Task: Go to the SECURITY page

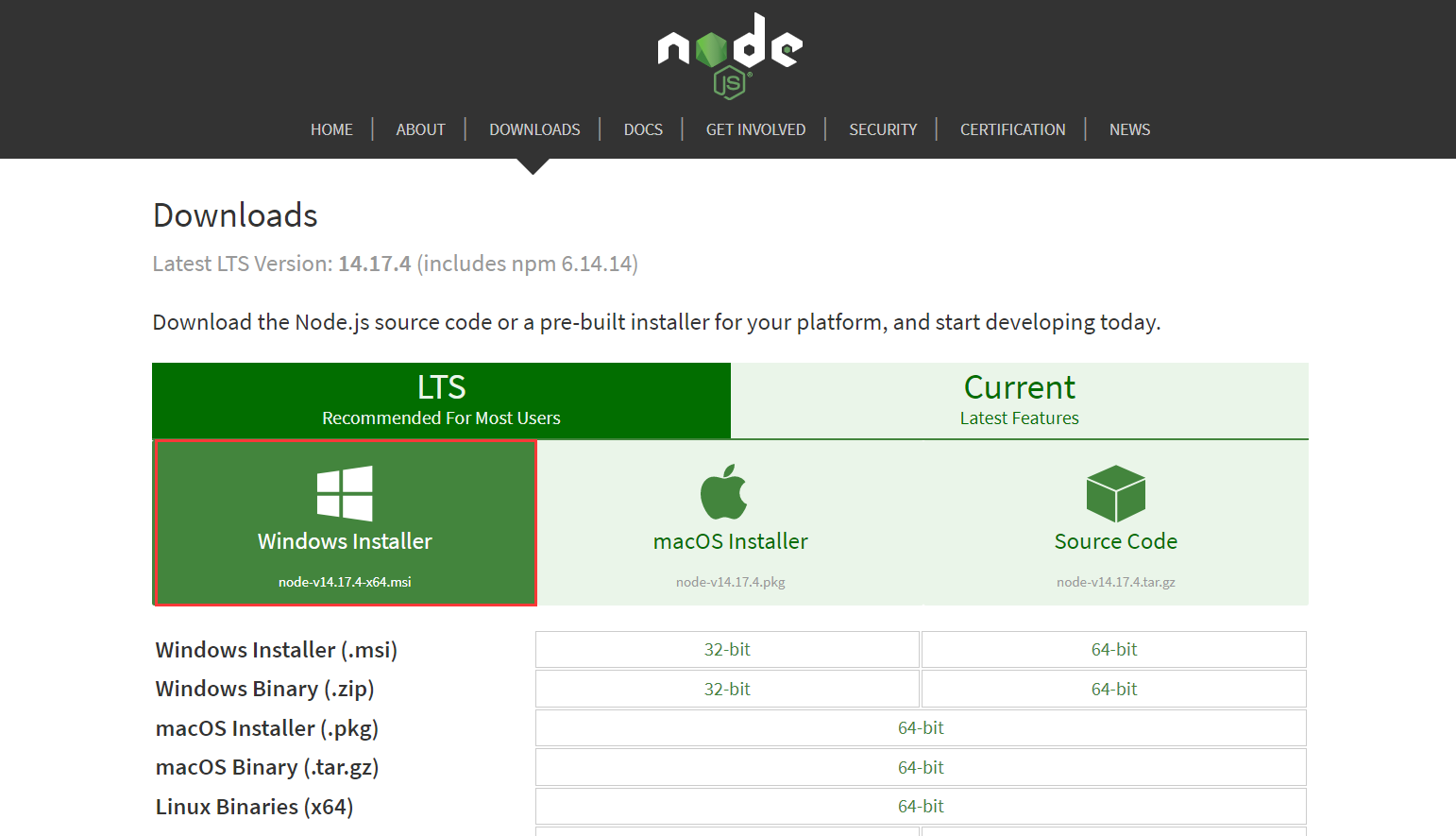Action: (x=883, y=129)
